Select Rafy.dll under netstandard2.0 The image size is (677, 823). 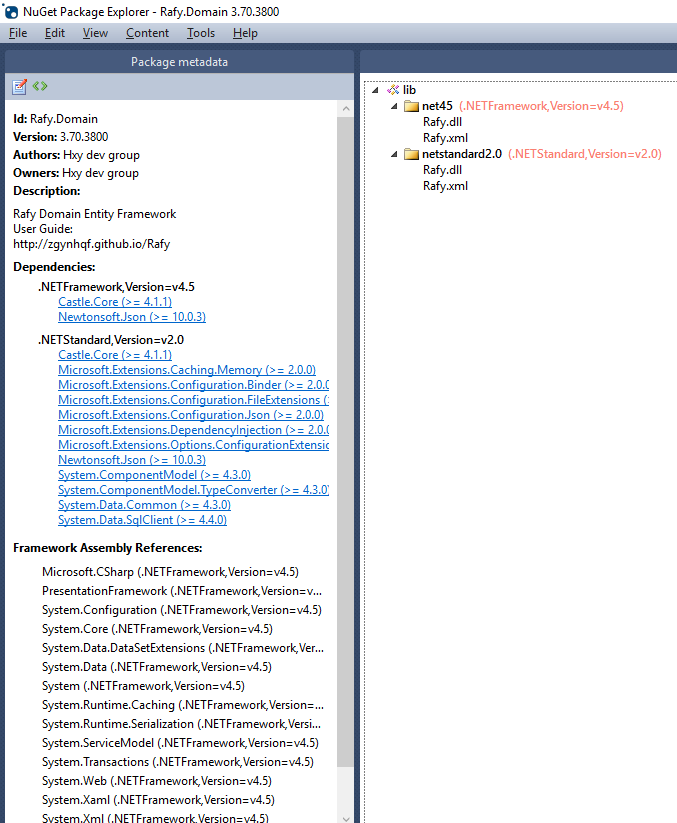[x=442, y=171]
